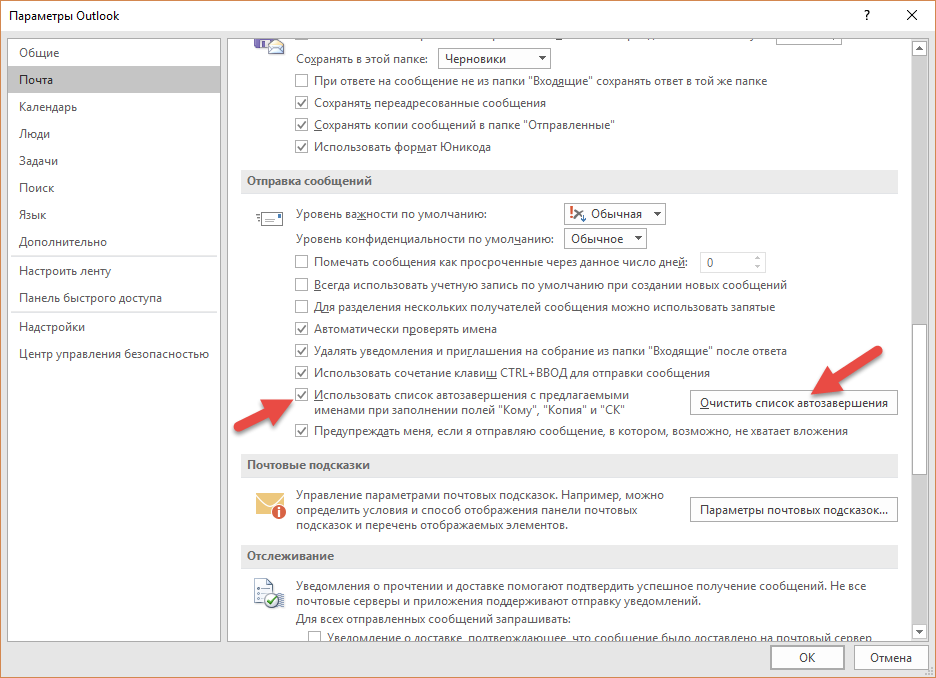Open the Люди settings category
Viewport: 936px width, 678px height.
click(x=114, y=134)
